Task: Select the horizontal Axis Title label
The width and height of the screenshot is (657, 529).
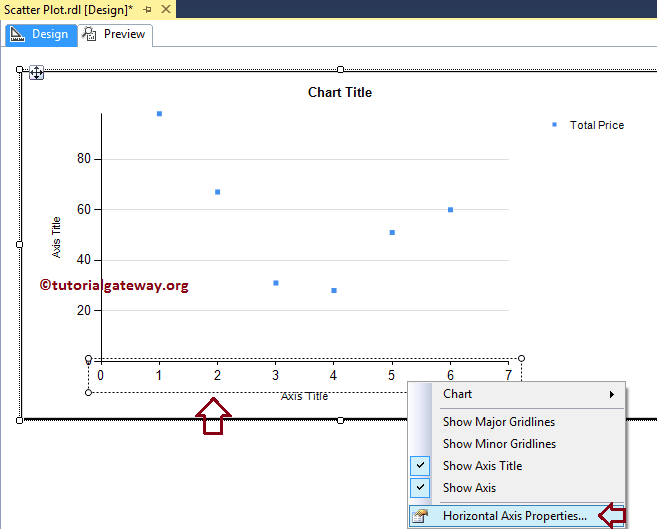Action: coord(304,396)
